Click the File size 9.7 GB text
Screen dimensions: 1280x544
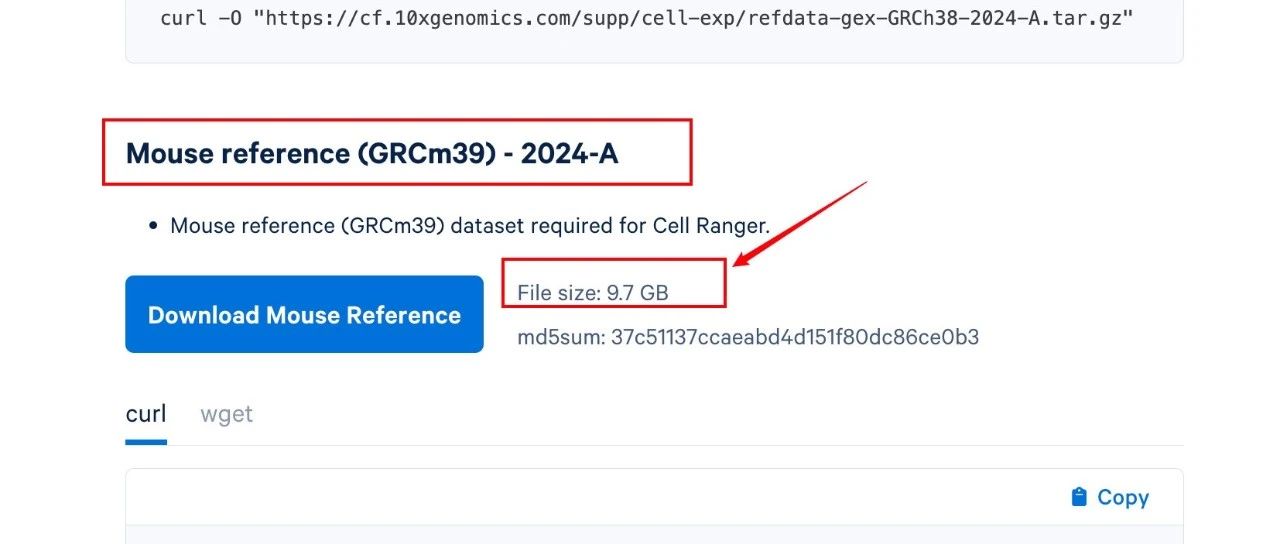593,293
